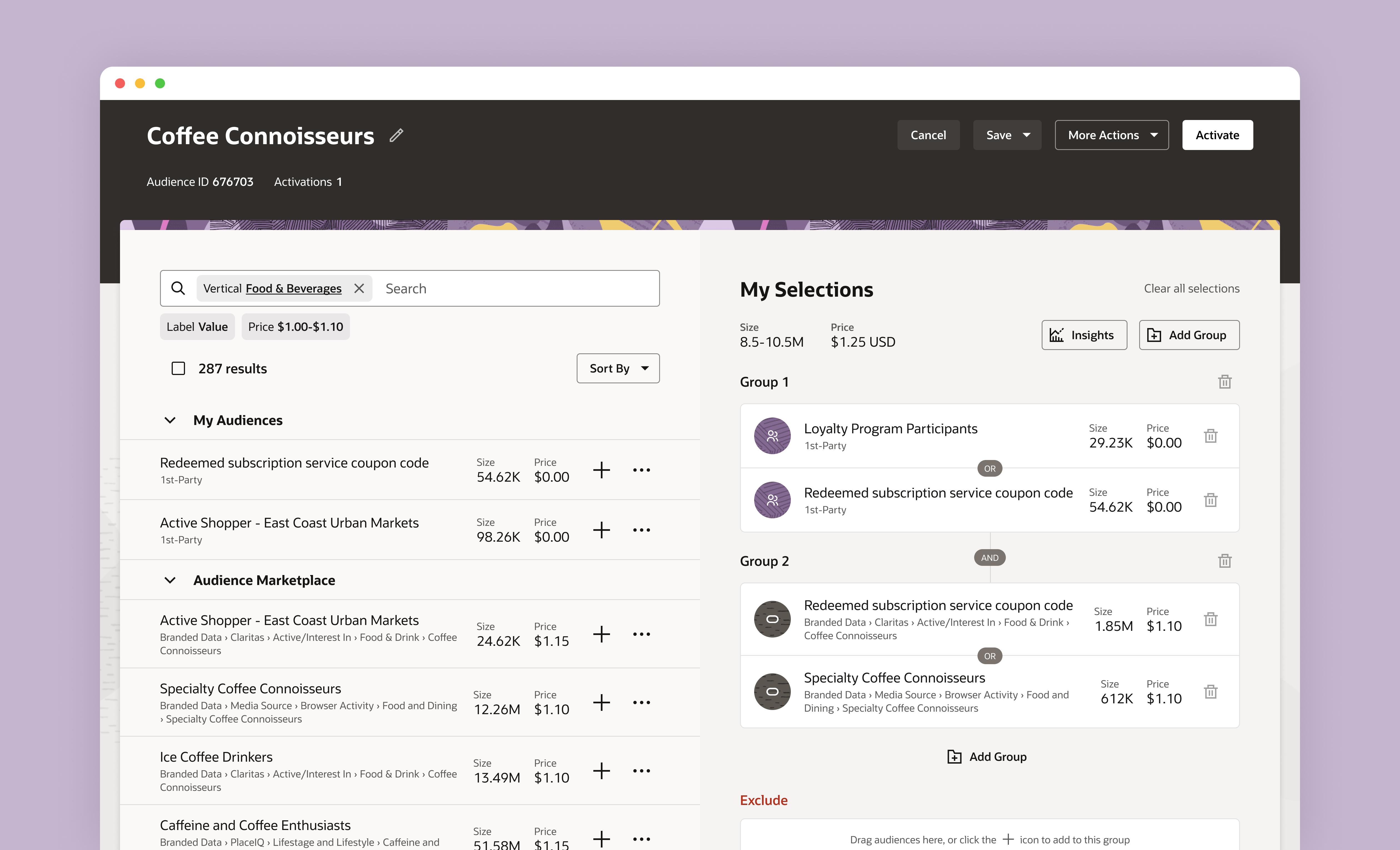Delete Group 2 using its trash icon
Screen dimensions: 1400x850
tap(1224, 561)
